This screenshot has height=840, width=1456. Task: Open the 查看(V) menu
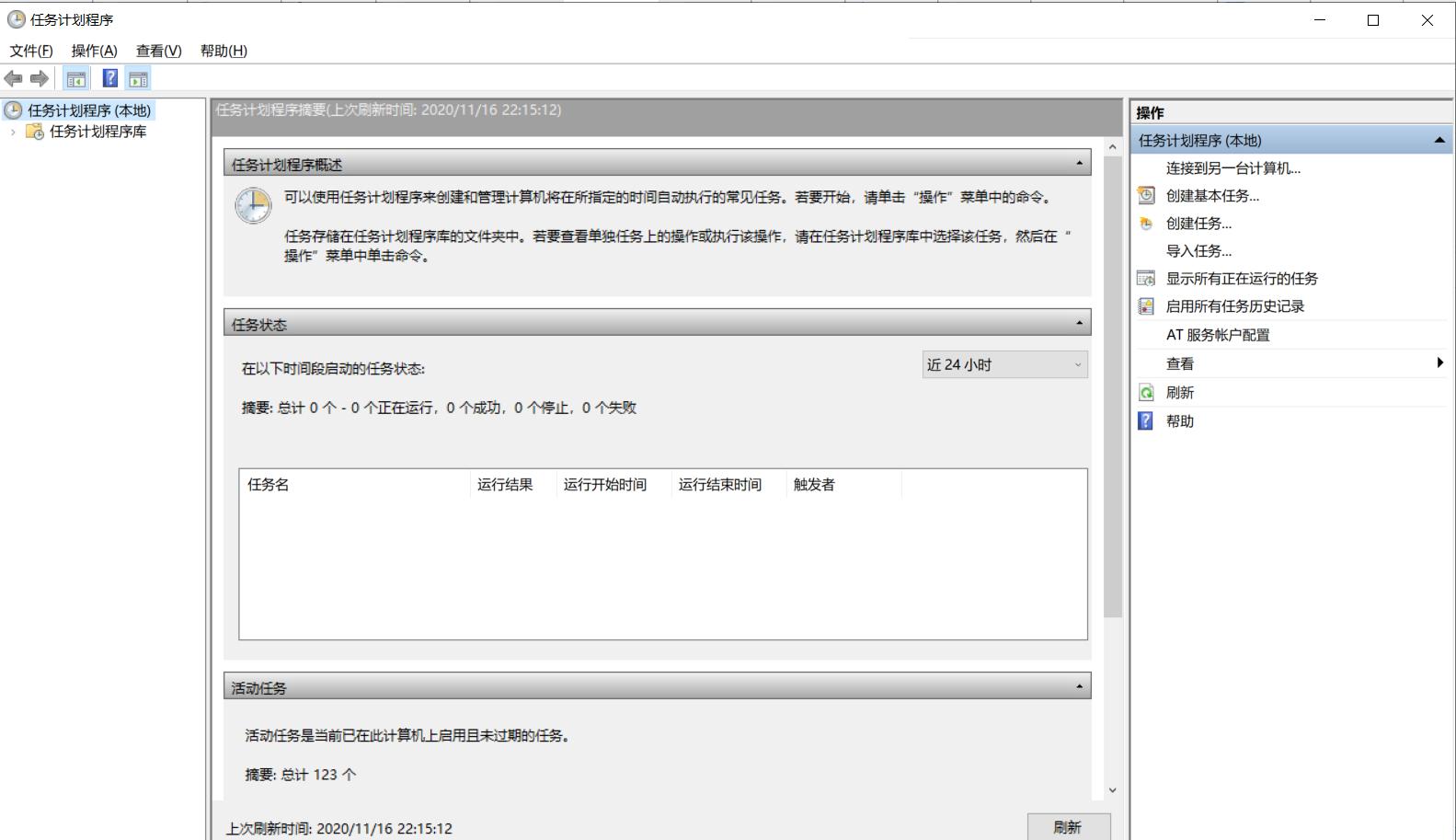(x=159, y=51)
